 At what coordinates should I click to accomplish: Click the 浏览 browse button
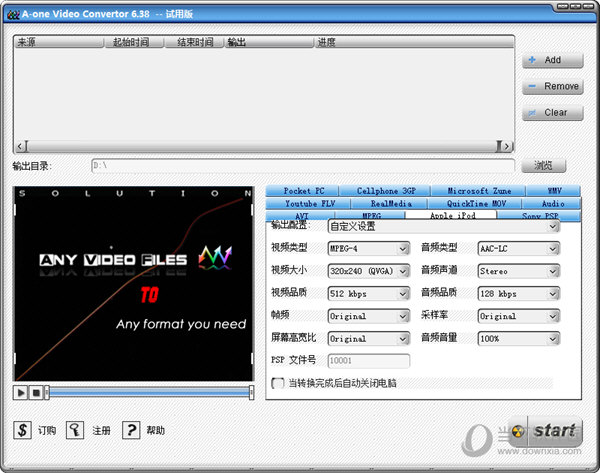543,165
